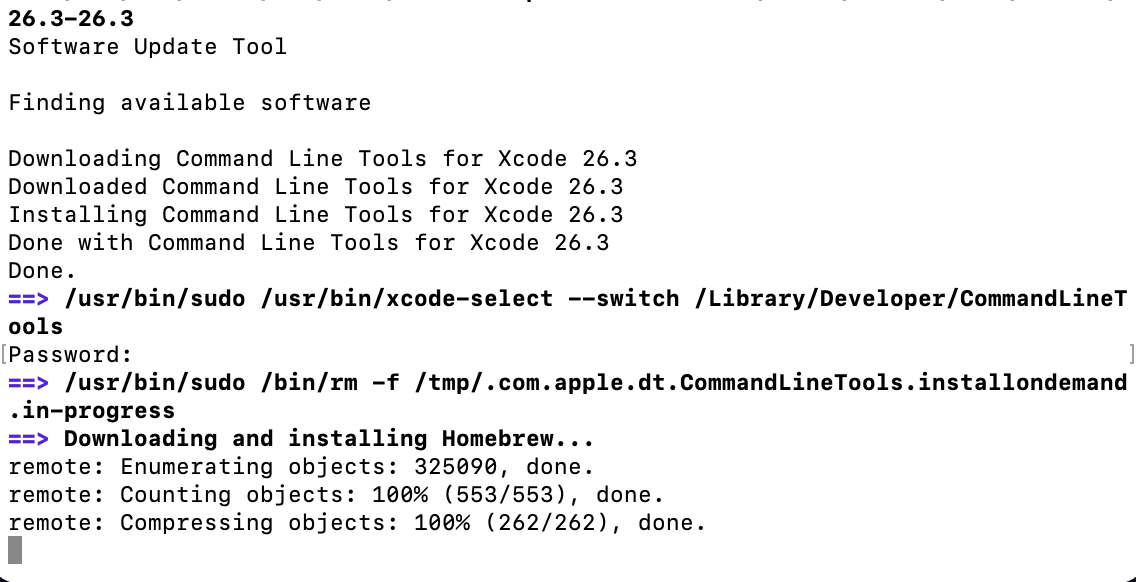Click the "Password:" prompt text
The image size is (1136, 582).
[70, 355]
